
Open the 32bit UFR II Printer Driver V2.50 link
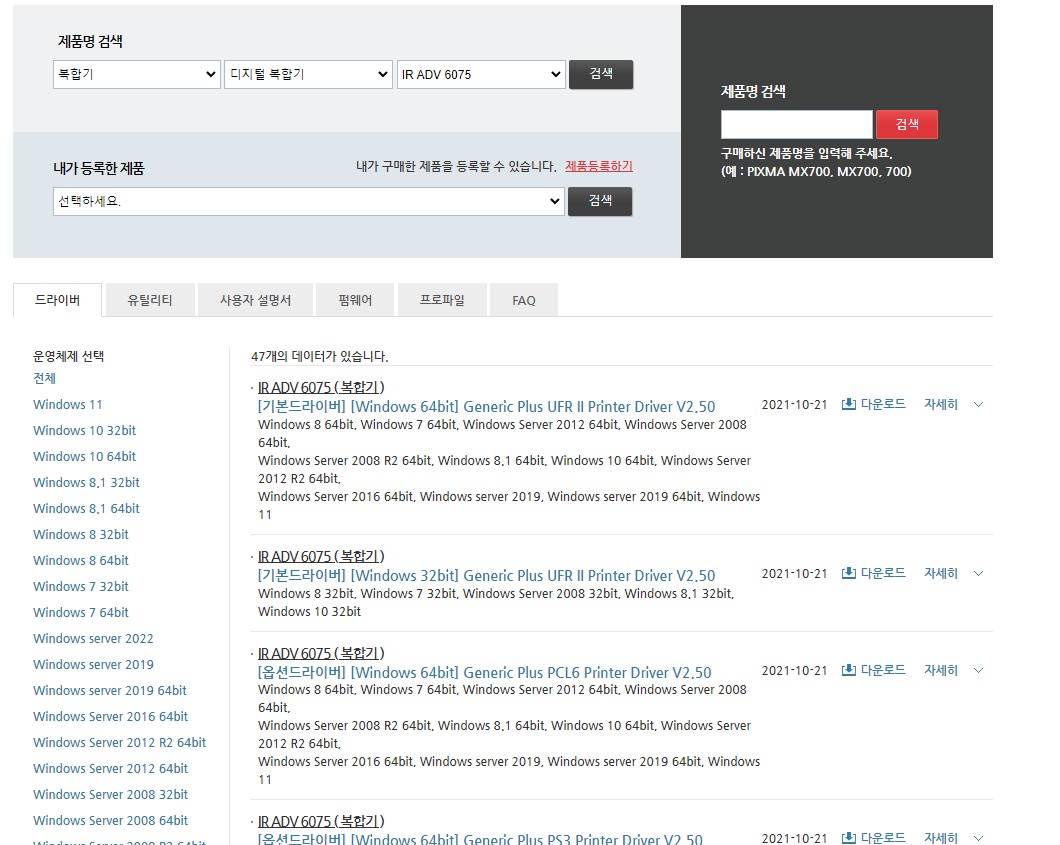[x=486, y=576]
